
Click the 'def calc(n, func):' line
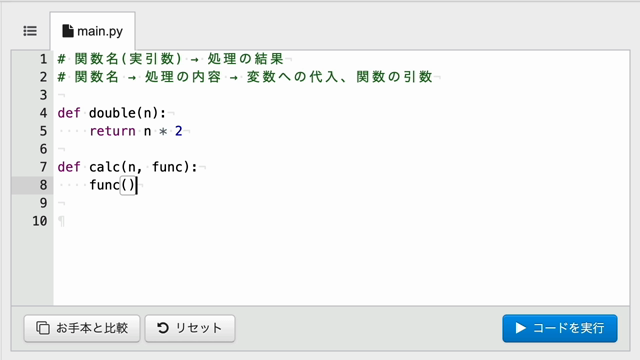click(x=127, y=167)
